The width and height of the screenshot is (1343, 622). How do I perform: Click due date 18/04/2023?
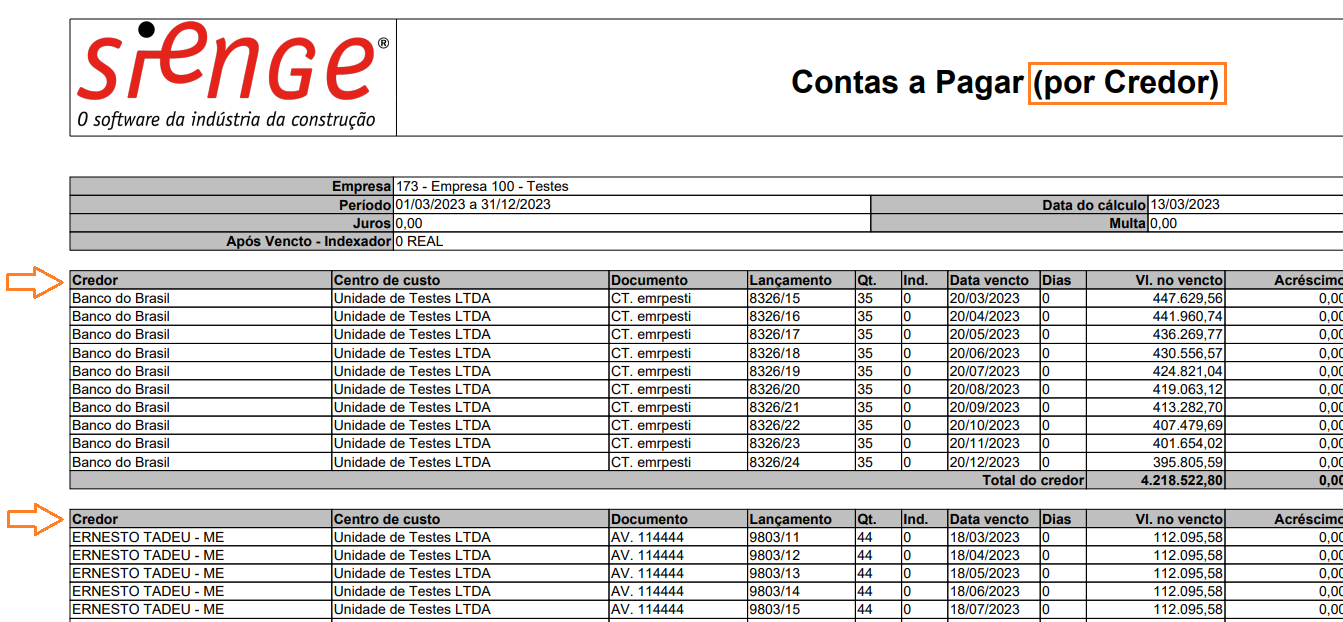click(985, 555)
